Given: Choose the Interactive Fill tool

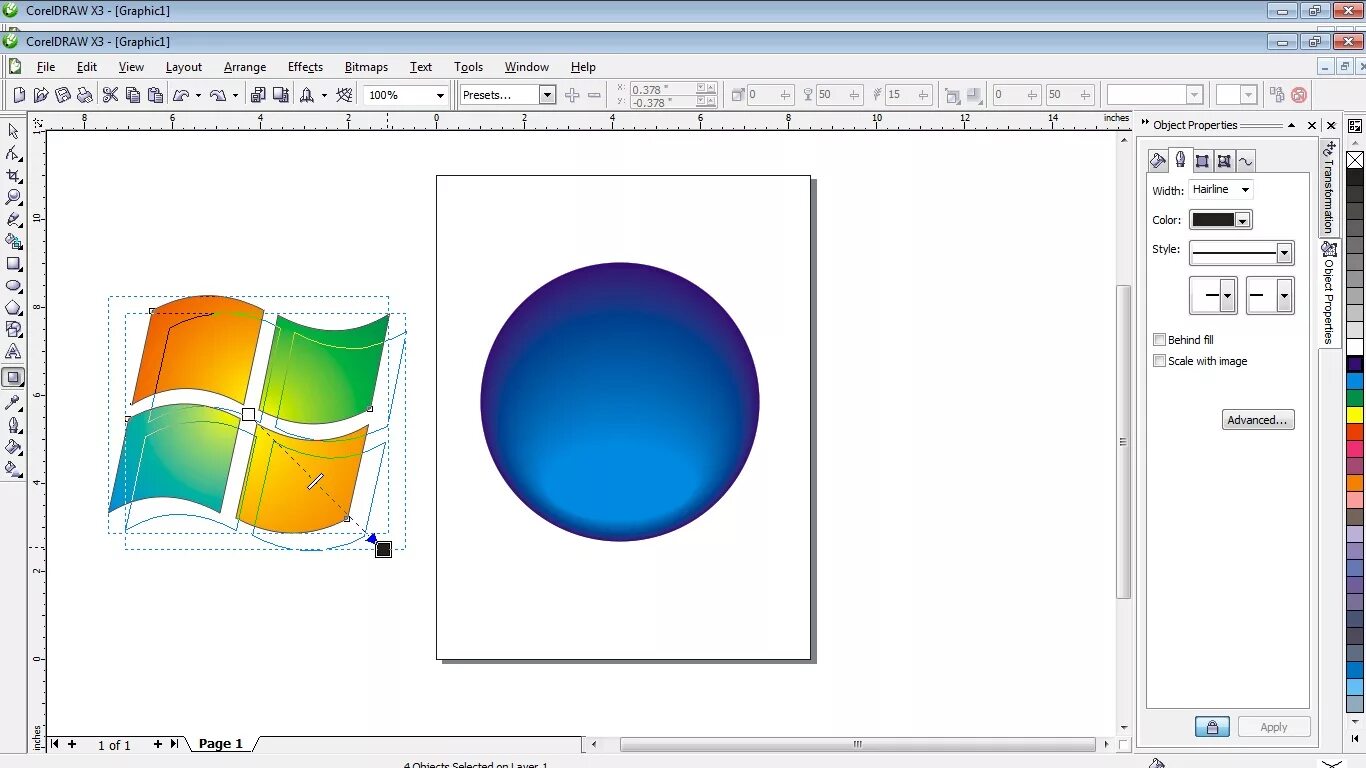Looking at the screenshot, I should pyautogui.click(x=13, y=468).
